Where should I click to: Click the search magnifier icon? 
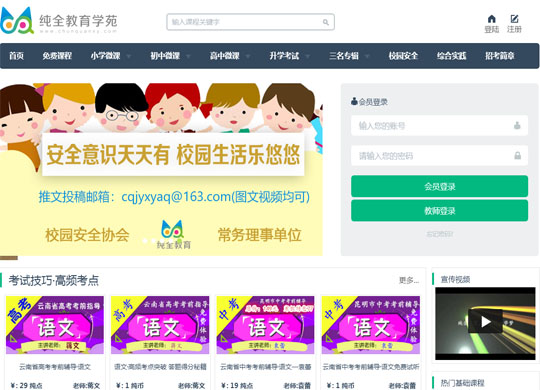[x=325, y=22]
